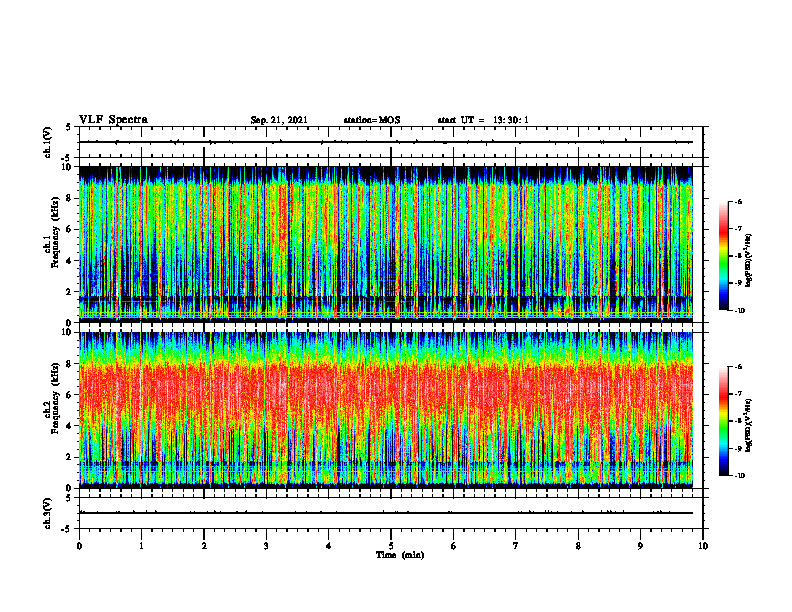Click the "ch.1(V)" axis label
This screenshot has width=792, height=612.
[x=48, y=142]
